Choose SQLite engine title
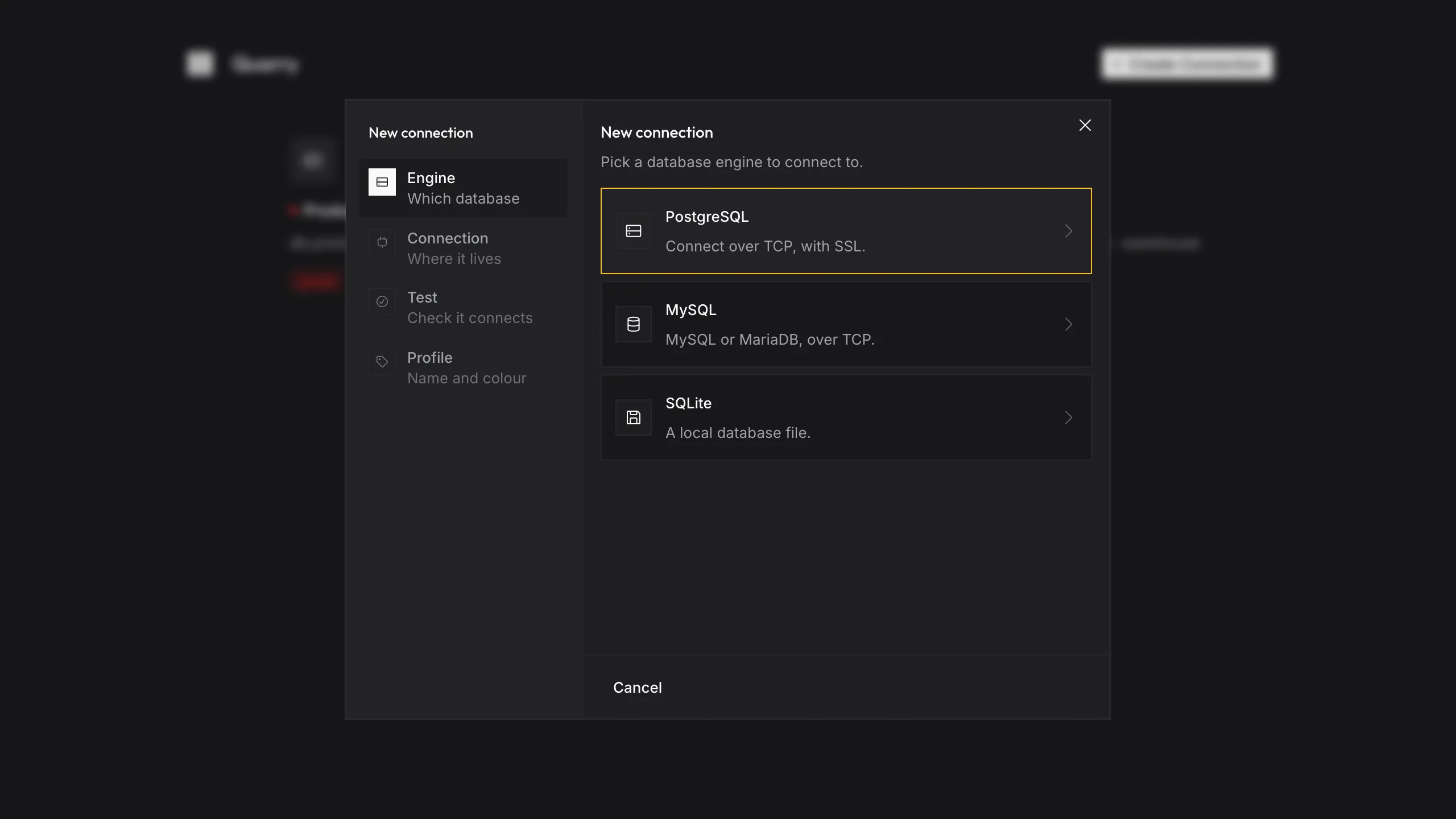This screenshot has height=819, width=1456. (x=688, y=403)
